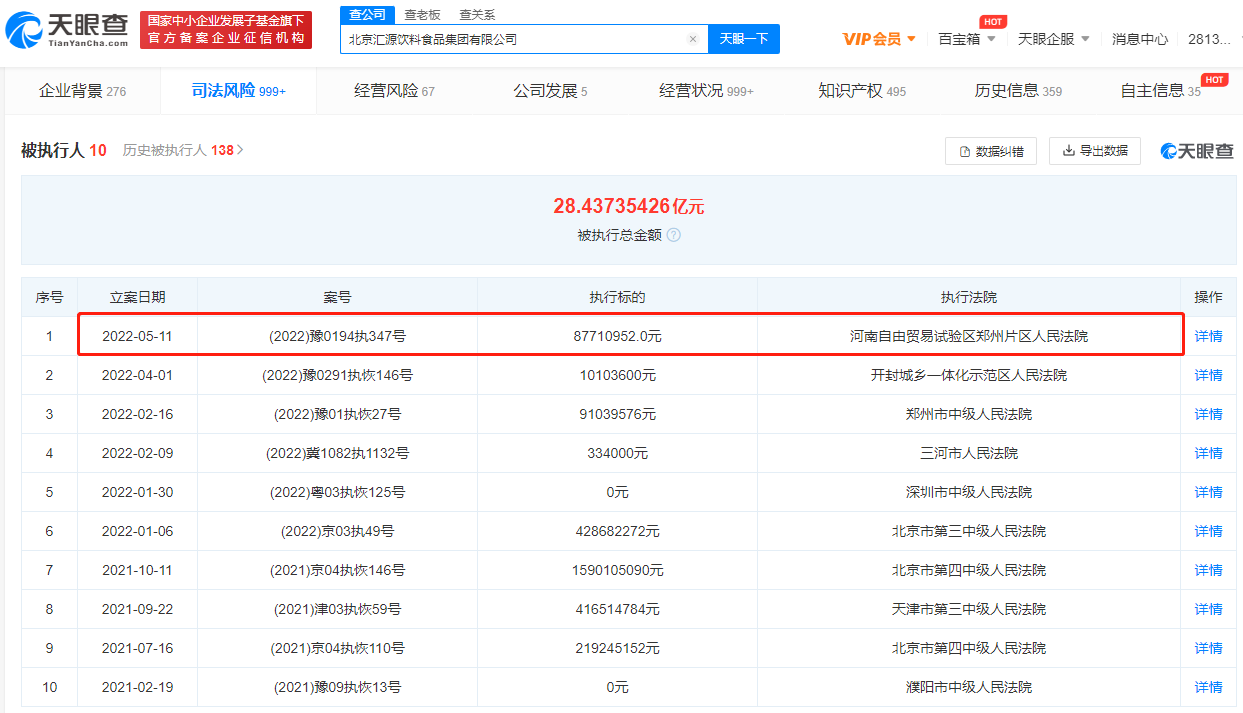The image size is (1243, 713).
Task: Select the 查公司 search tab
Action: (x=367, y=14)
